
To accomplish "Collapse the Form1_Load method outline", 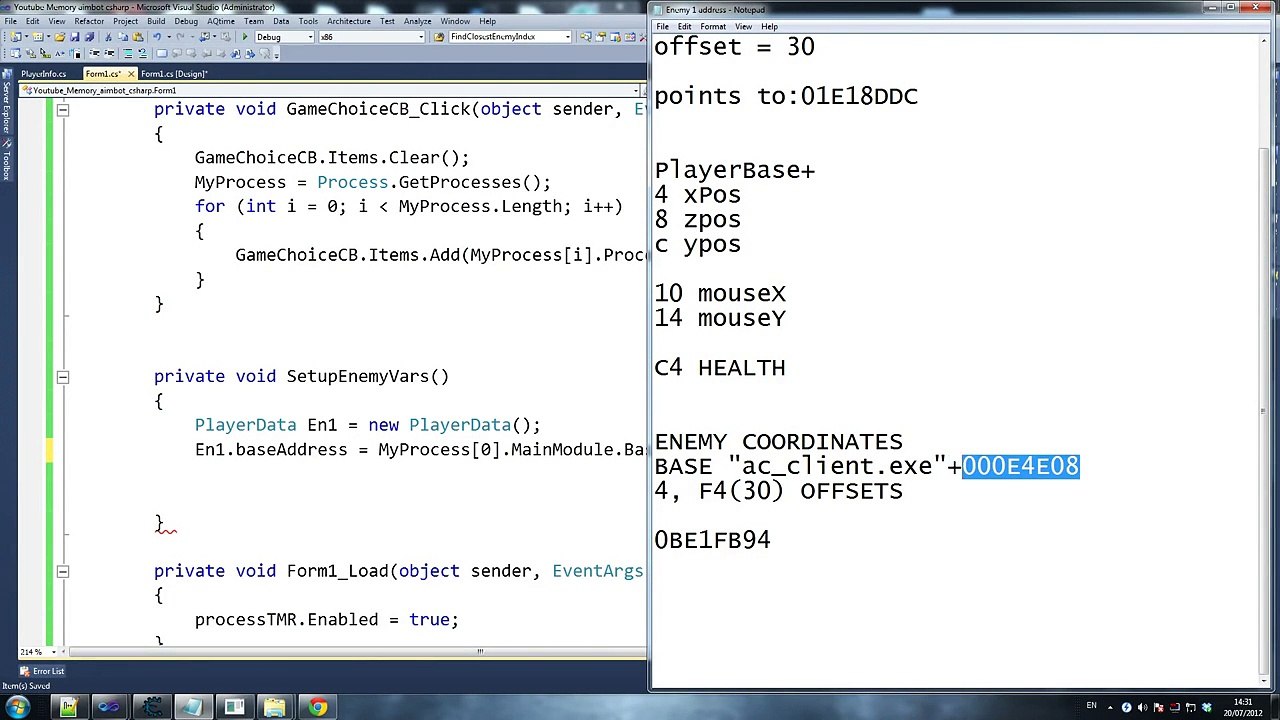I will point(62,571).
